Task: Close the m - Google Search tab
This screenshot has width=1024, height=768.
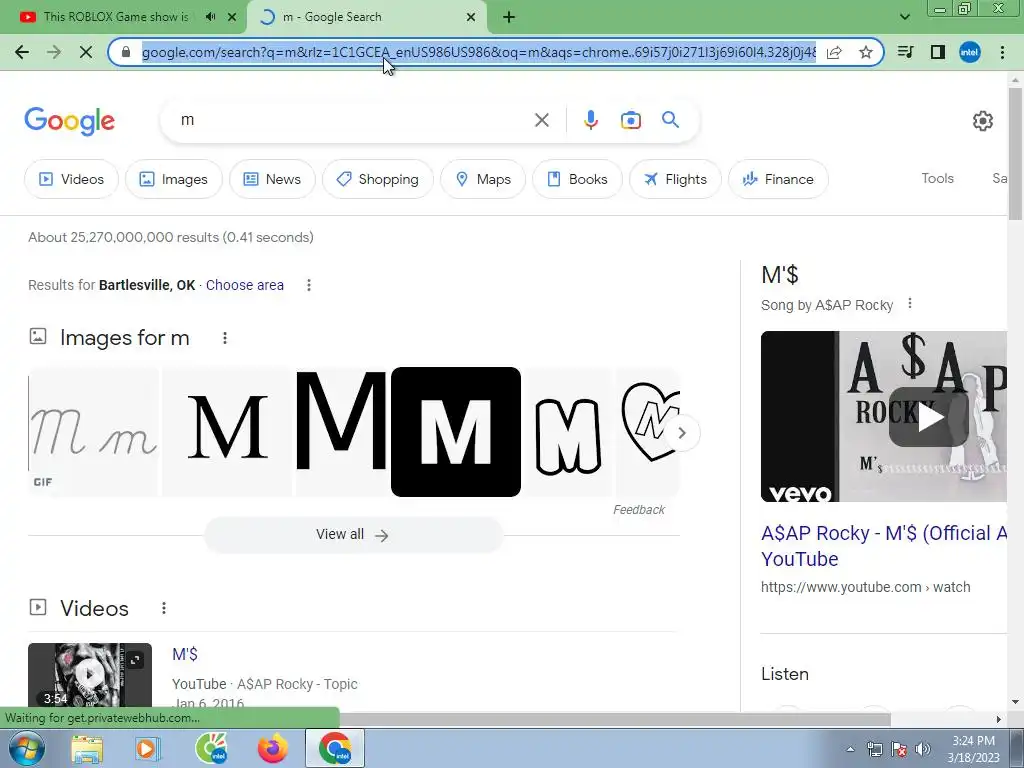Action: [x=471, y=17]
